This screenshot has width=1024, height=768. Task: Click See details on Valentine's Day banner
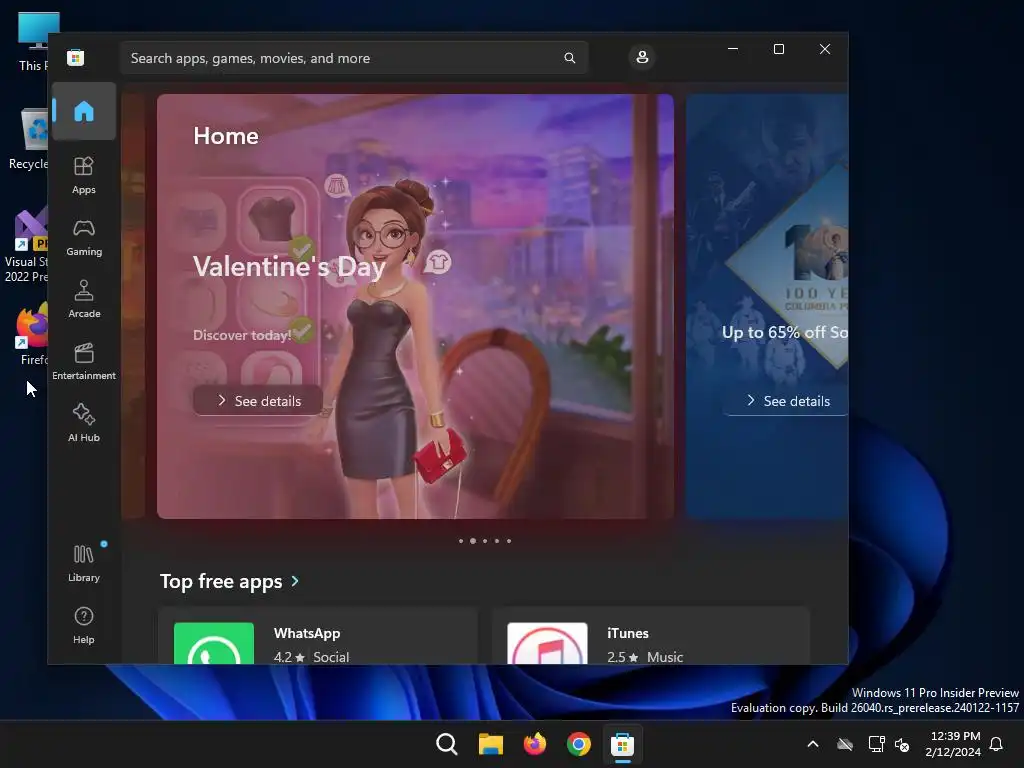(258, 401)
